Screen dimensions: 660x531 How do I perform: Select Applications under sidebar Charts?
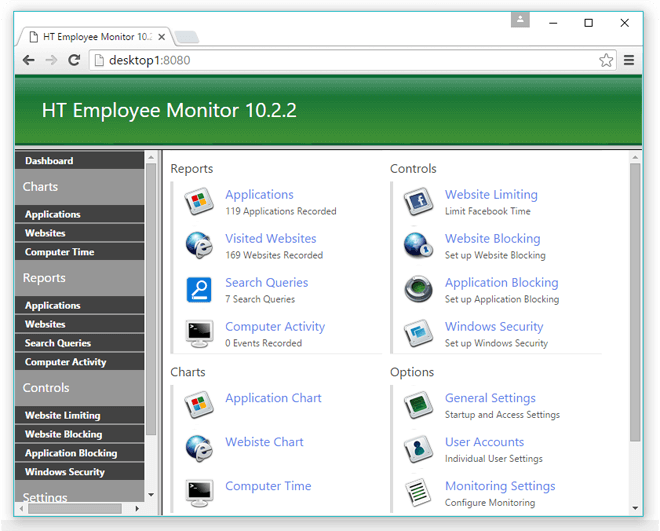click(x=80, y=214)
